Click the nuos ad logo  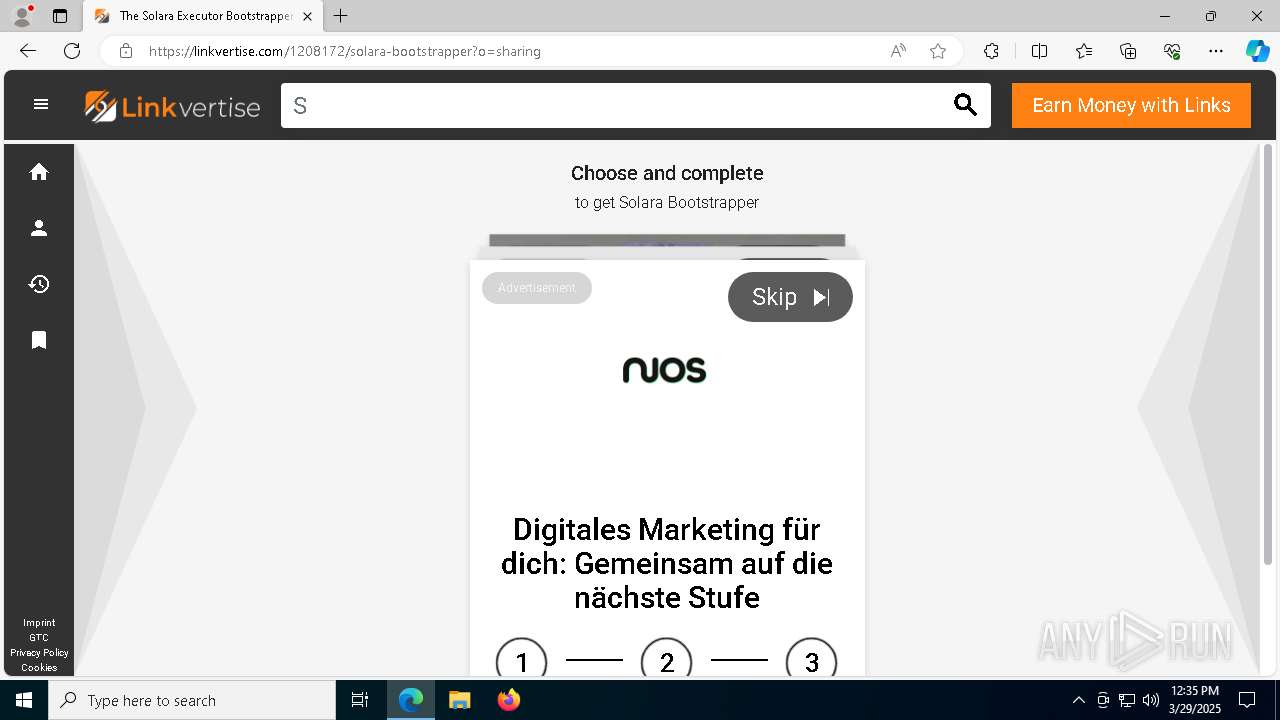point(665,370)
